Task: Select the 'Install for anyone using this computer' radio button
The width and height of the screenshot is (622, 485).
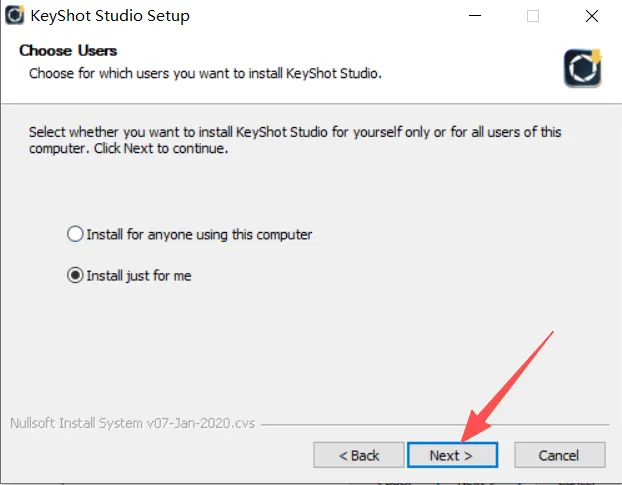Action: tap(75, 235)
